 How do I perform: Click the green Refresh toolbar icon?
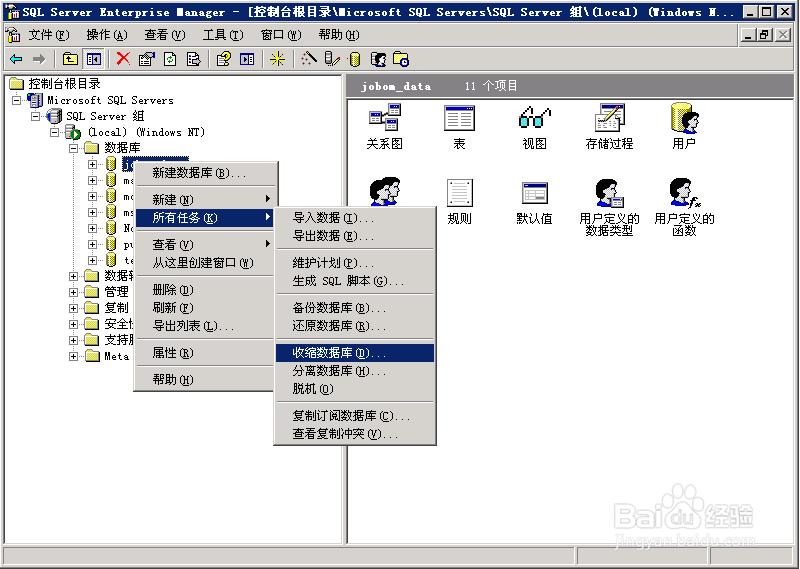(x=170, y=59)
